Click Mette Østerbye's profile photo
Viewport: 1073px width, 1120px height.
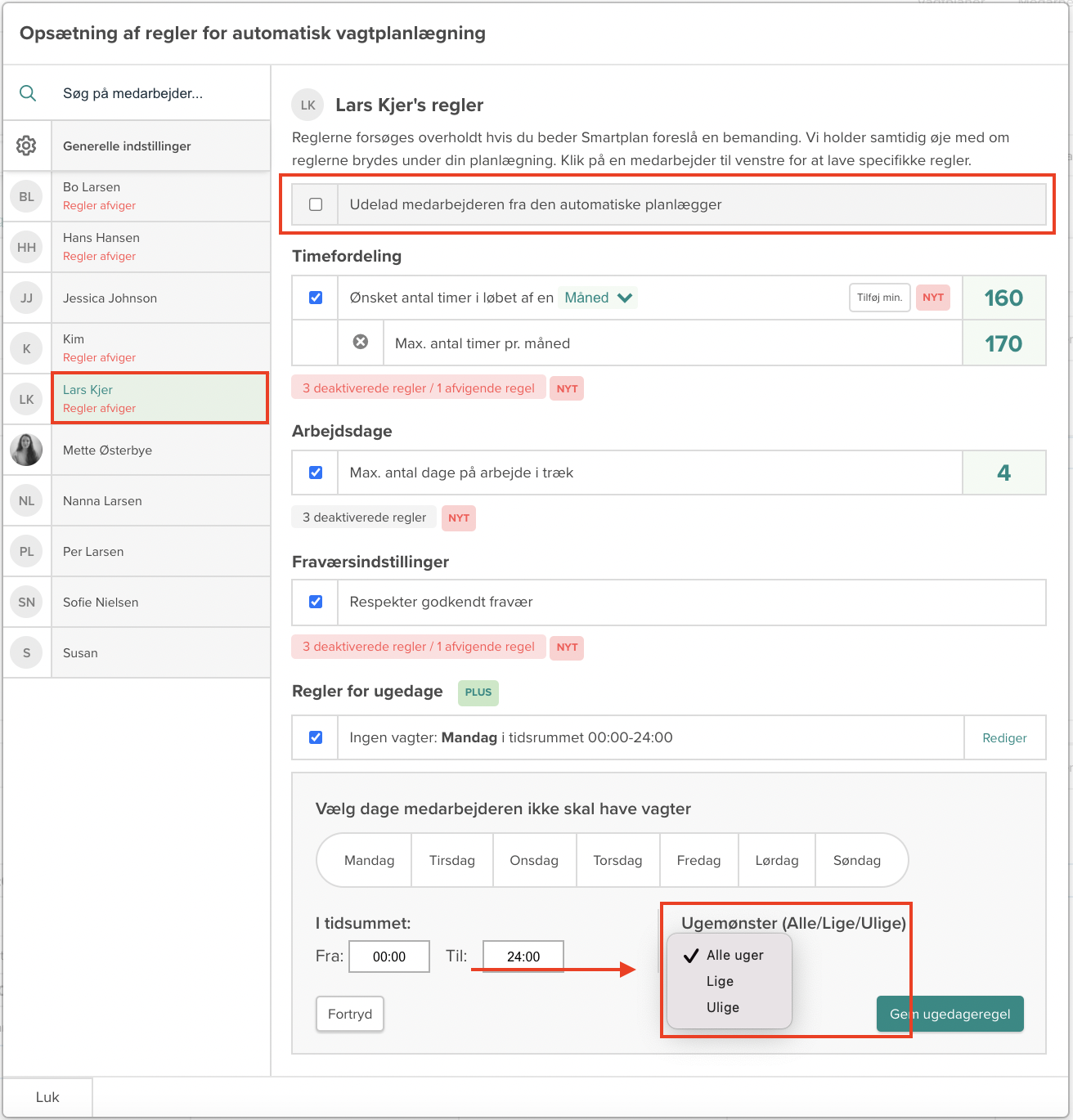[x=26, y=450]
